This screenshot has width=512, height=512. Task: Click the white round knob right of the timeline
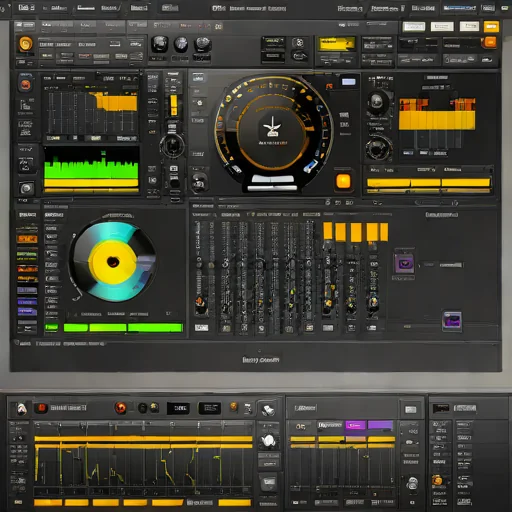[268, 441]
